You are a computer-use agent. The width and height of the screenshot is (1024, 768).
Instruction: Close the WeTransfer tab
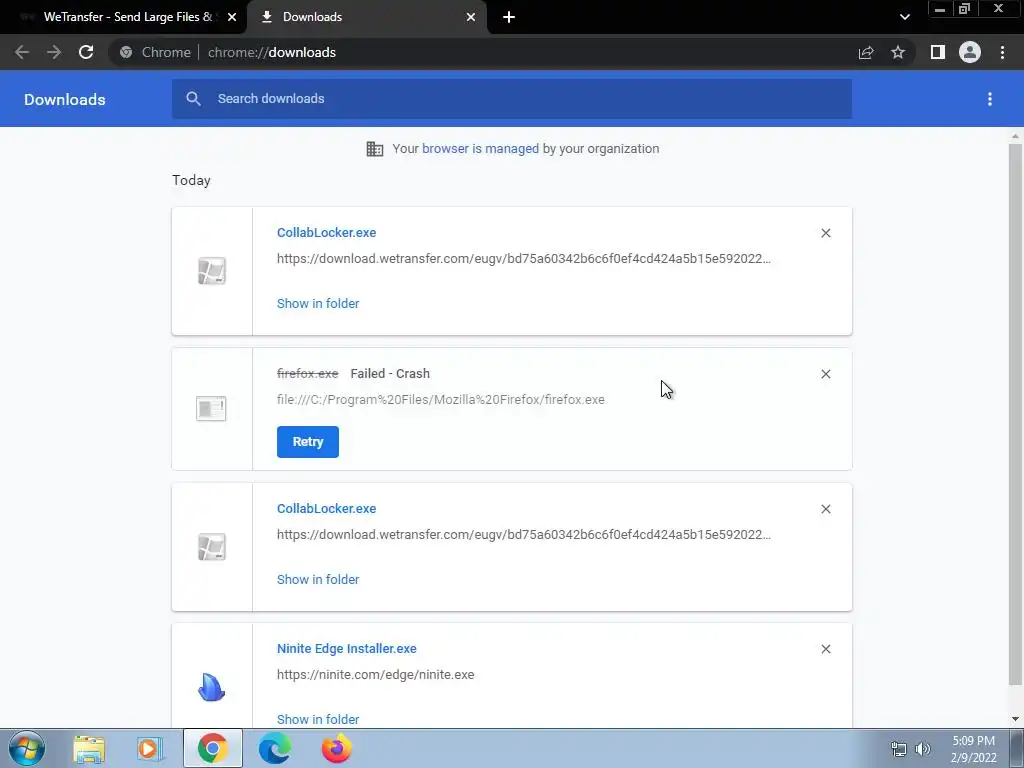pos(232,17)
